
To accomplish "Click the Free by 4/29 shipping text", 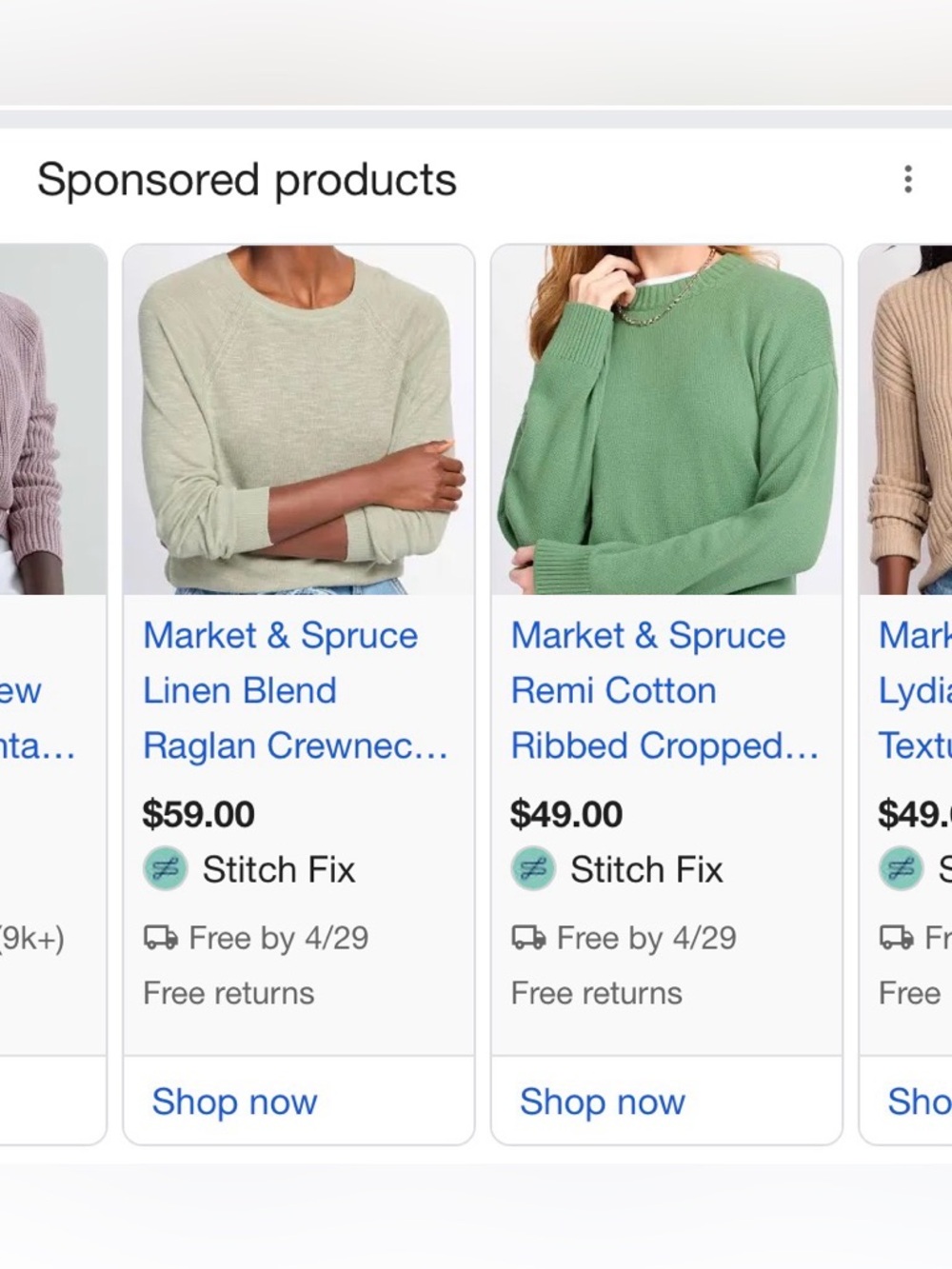I will (274, 938).
